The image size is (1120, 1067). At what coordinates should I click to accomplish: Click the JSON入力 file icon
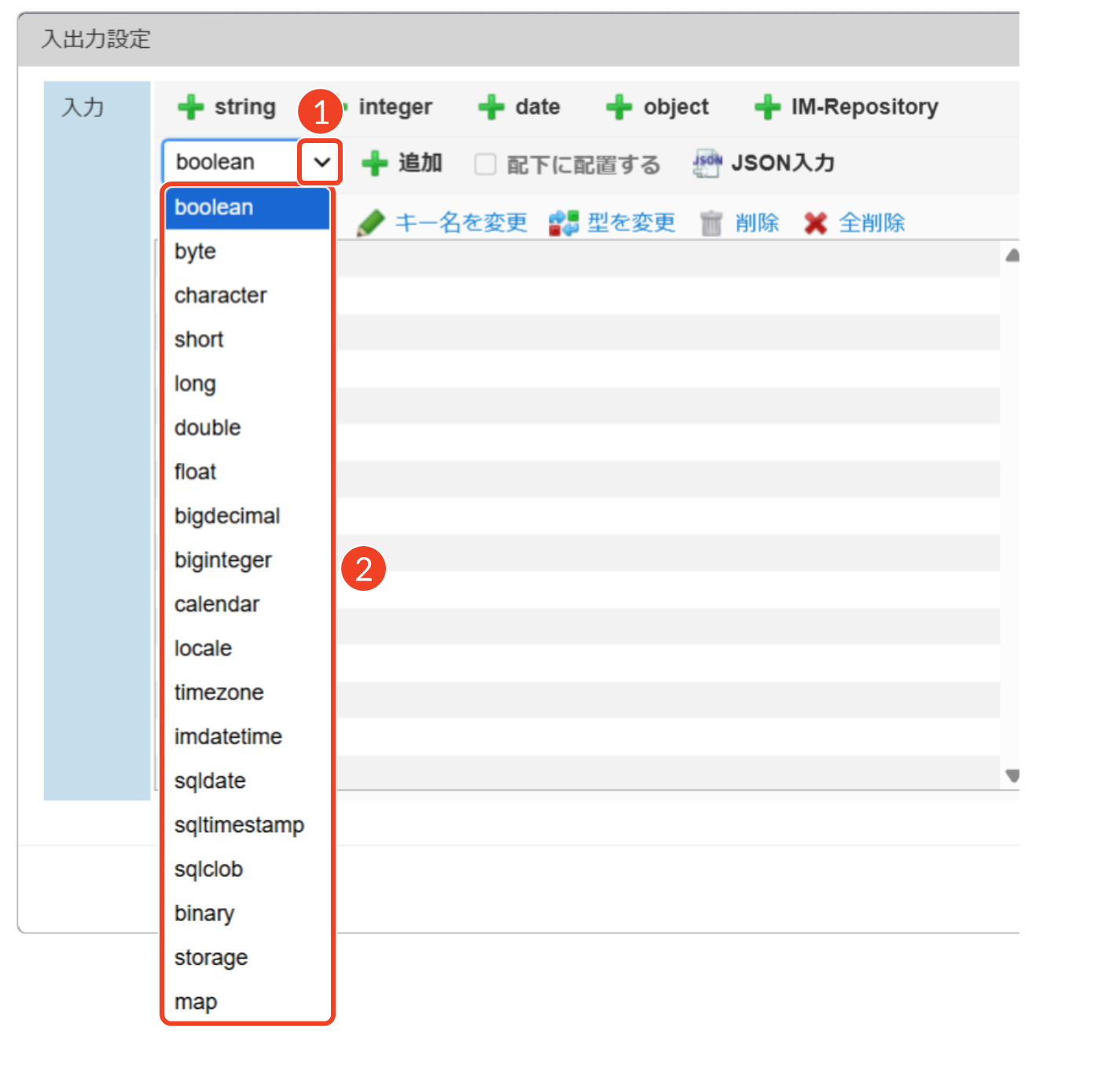[x=707, y=163]
